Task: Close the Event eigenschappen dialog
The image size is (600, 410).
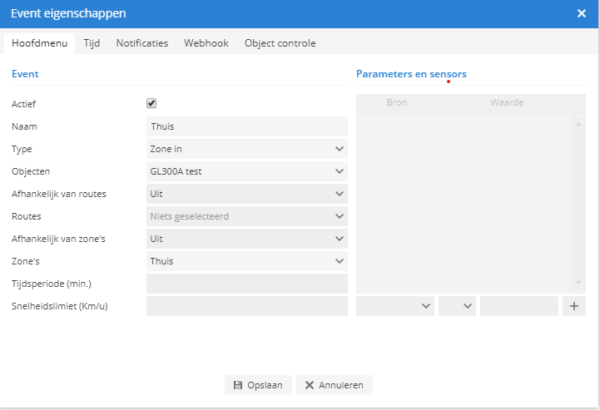Action: click(x=581, y=14)
